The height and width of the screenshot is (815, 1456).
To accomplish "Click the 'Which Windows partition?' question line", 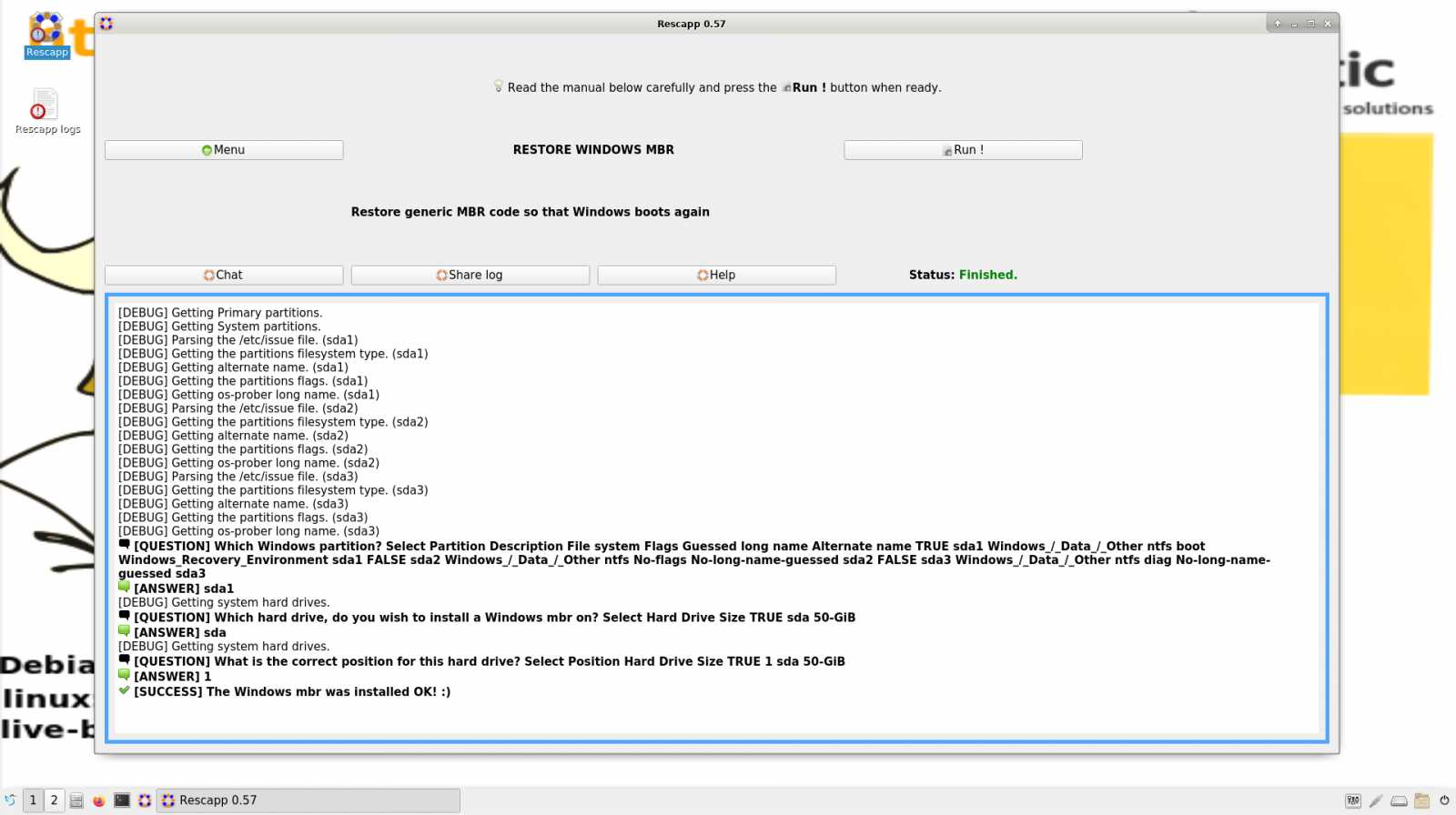I will 694,559.
